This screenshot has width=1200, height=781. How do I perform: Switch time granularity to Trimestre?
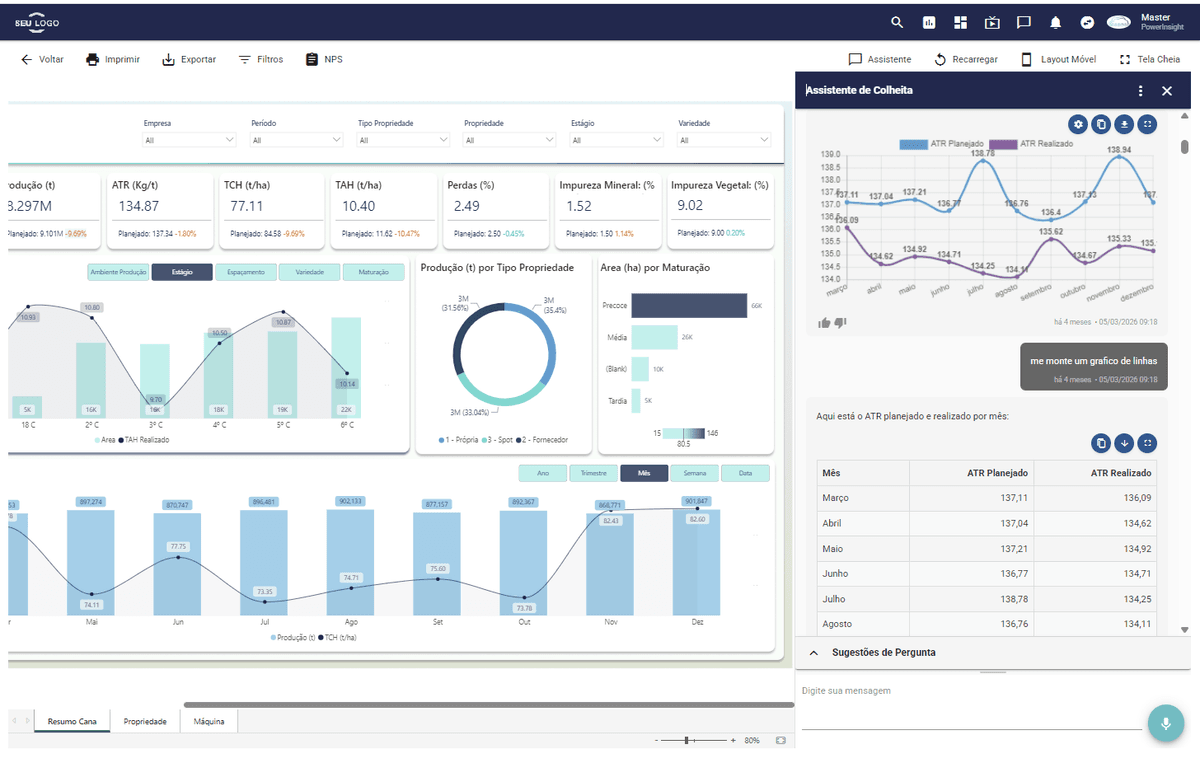click(x=593, y=474)
